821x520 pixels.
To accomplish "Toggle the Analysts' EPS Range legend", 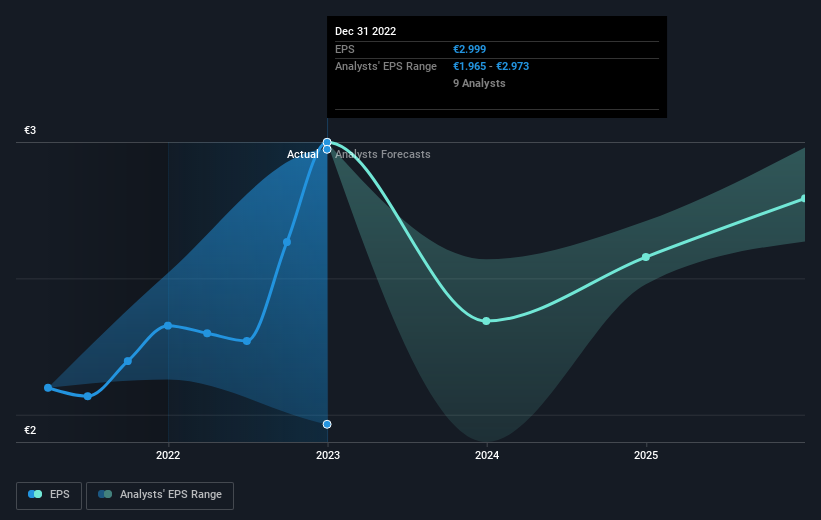I will [160, 495].
